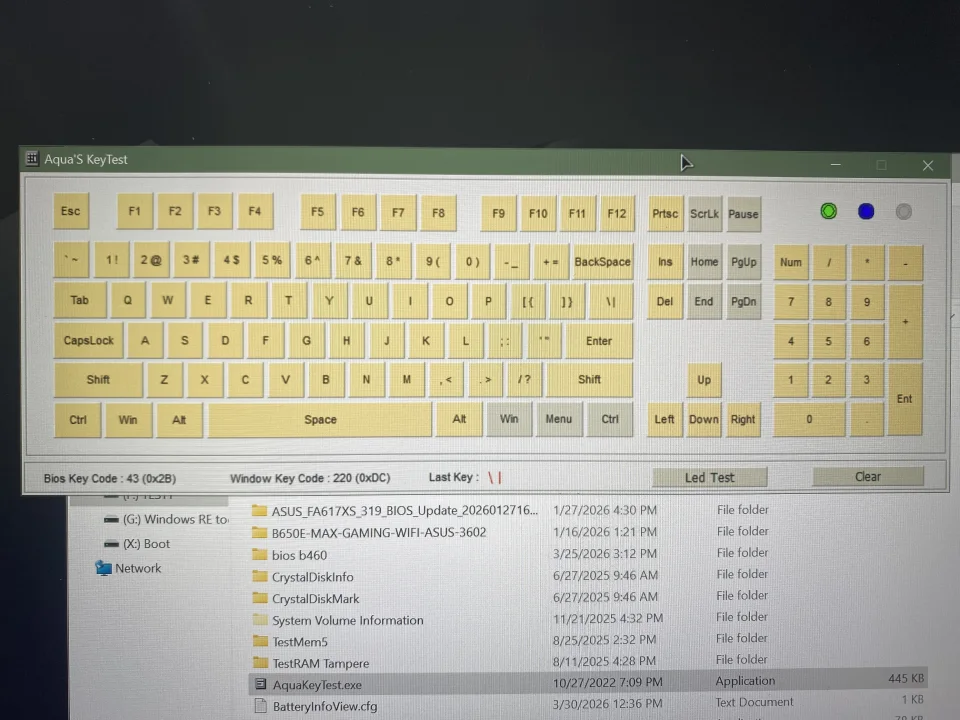The image size is (960, 720).
Task: Click the Aqua'S KeyTest title bar icon
Action: coord(32,159)
